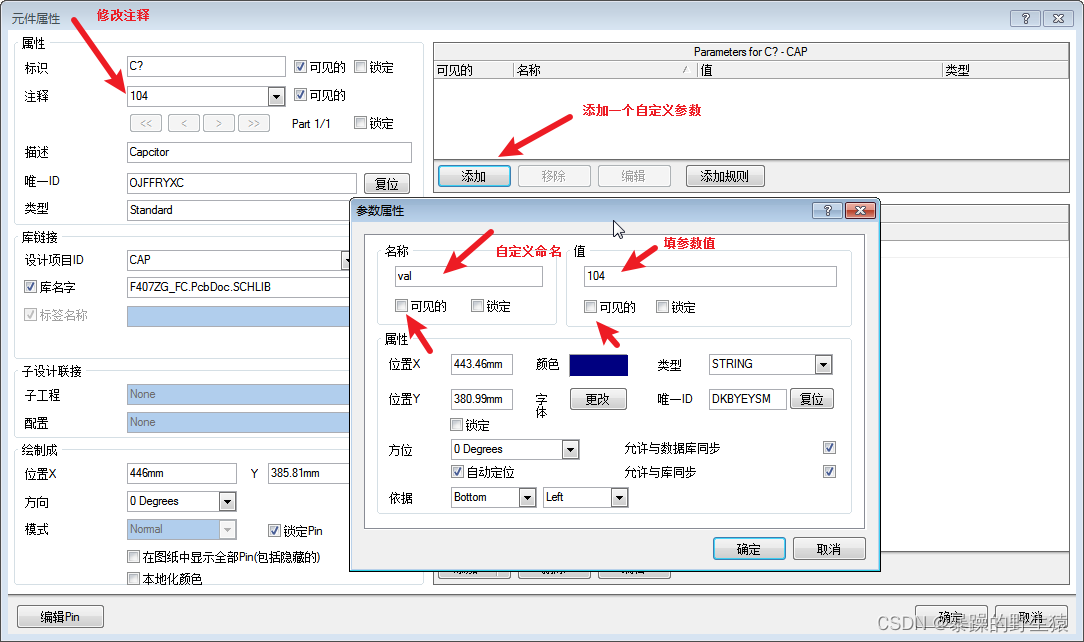Go to the next part (>) arrow
This screenshot has width=1084, height=642.
(x=219, y=123)
